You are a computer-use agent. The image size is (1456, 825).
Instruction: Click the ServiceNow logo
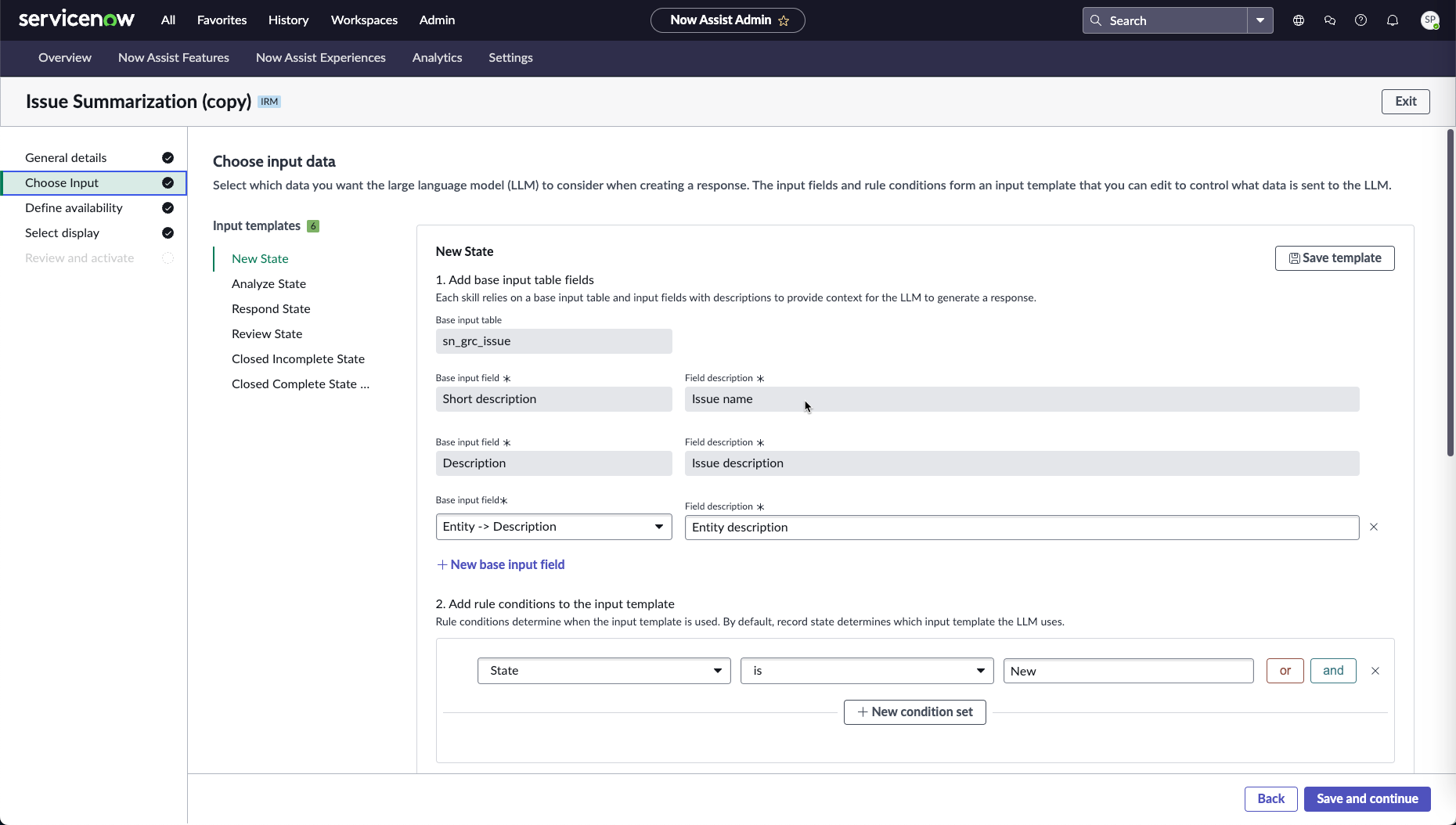76,20
